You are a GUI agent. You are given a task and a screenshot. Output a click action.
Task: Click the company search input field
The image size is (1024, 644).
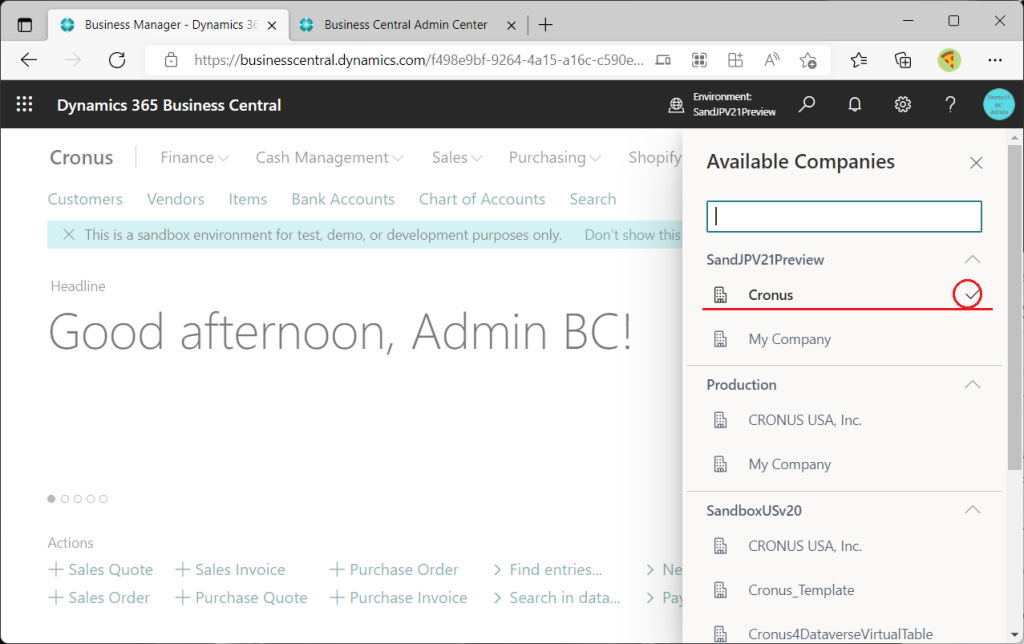point(844,216)
